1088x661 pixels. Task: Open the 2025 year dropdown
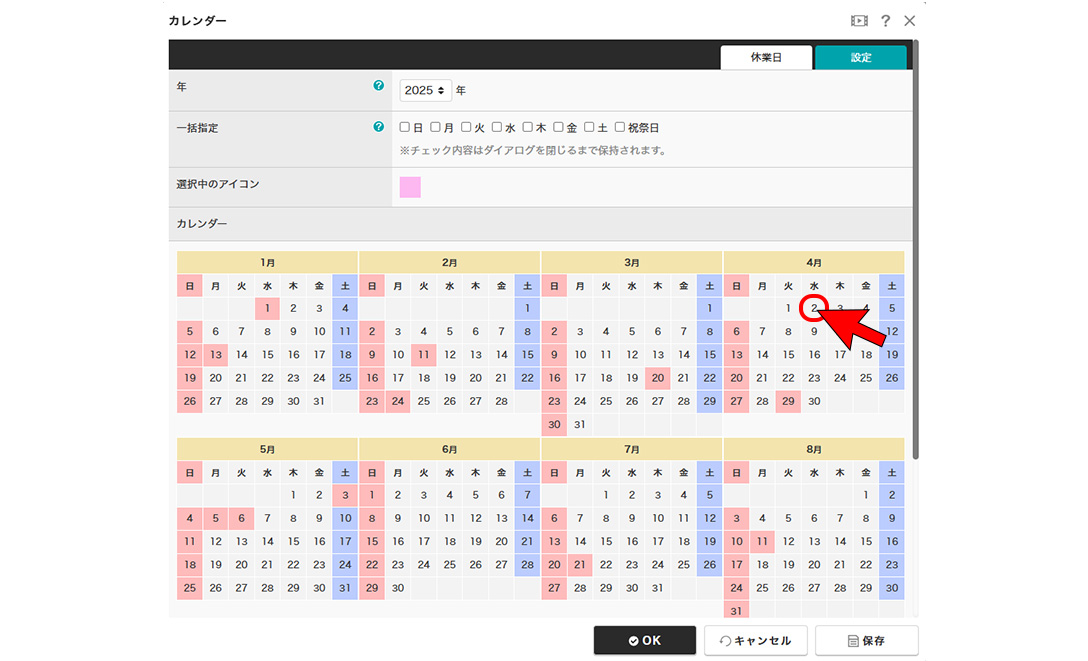[426, 90]
